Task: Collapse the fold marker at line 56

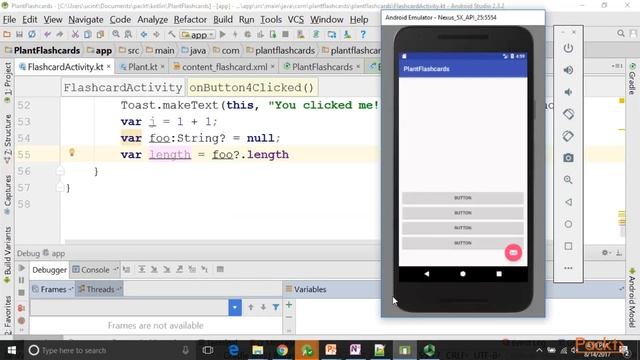Action: point(60,171)
